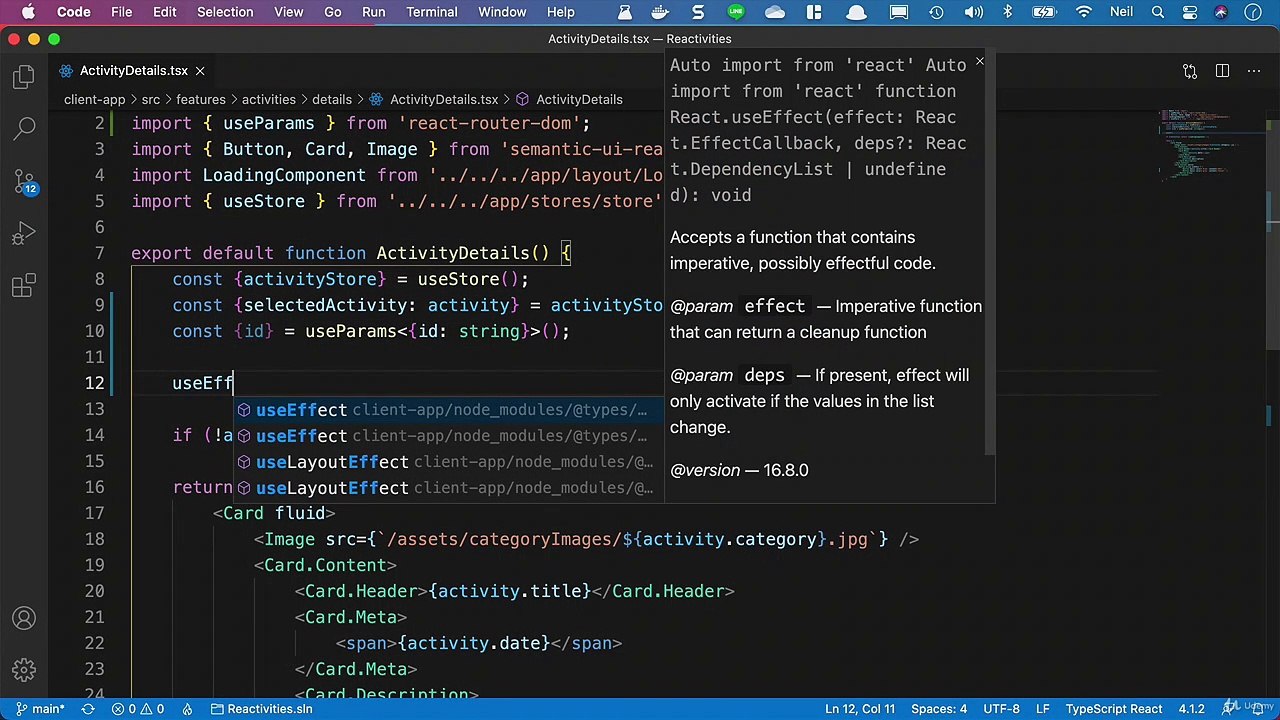This screenshot has width=1280, height=720.
Task: Change language mode TypeScript React
Action: click(x=1112, y=709)
